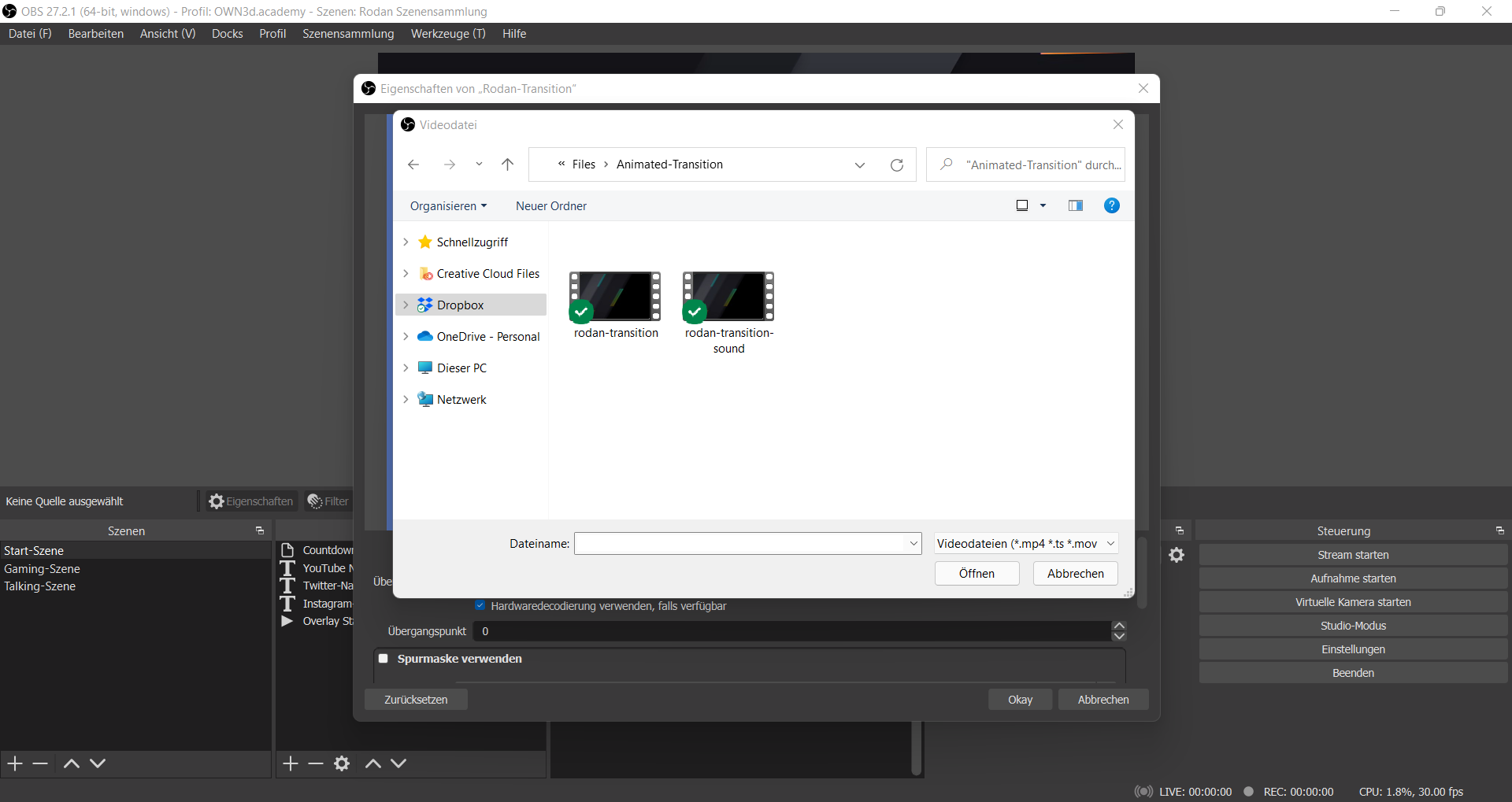Click the Öffnen button
The image size is (1512, 802).
click(976, 574)
